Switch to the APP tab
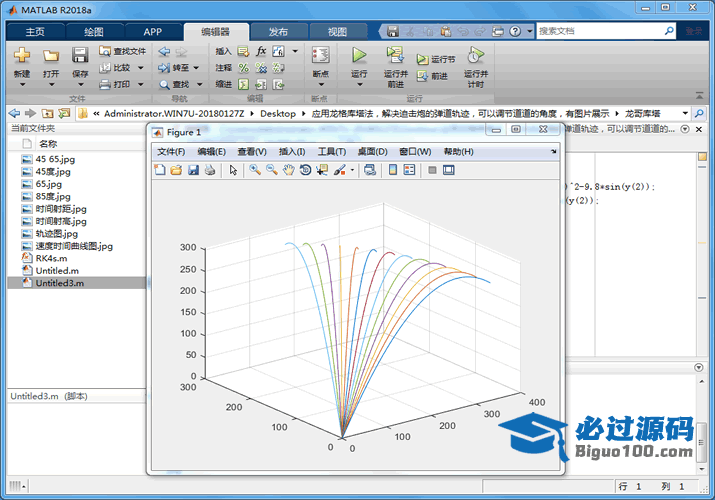This screenshot has height=500, width=715. click(153, 32)
